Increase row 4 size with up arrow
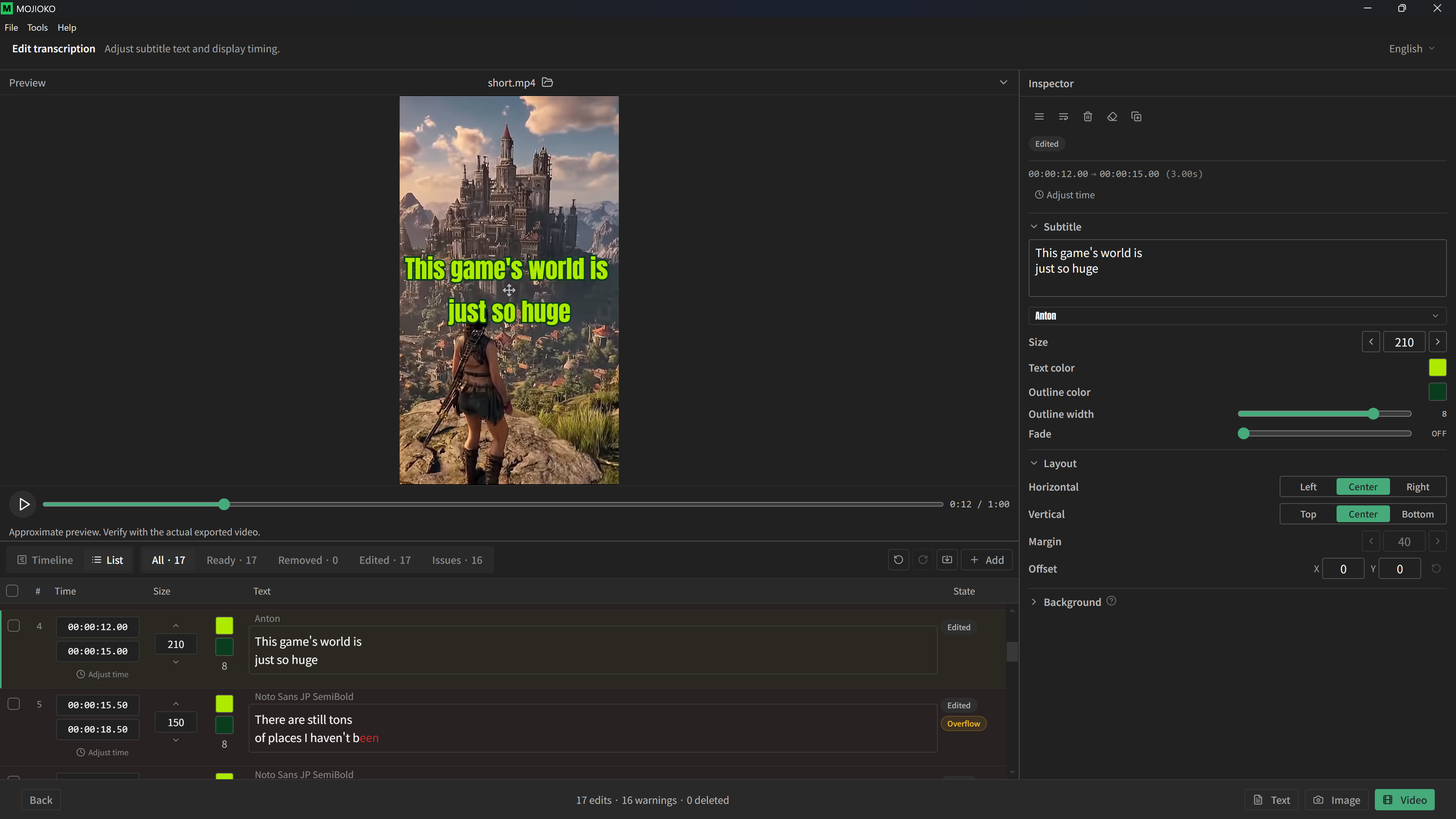Viewport: 1456px width, 819px height. (176, 626)
